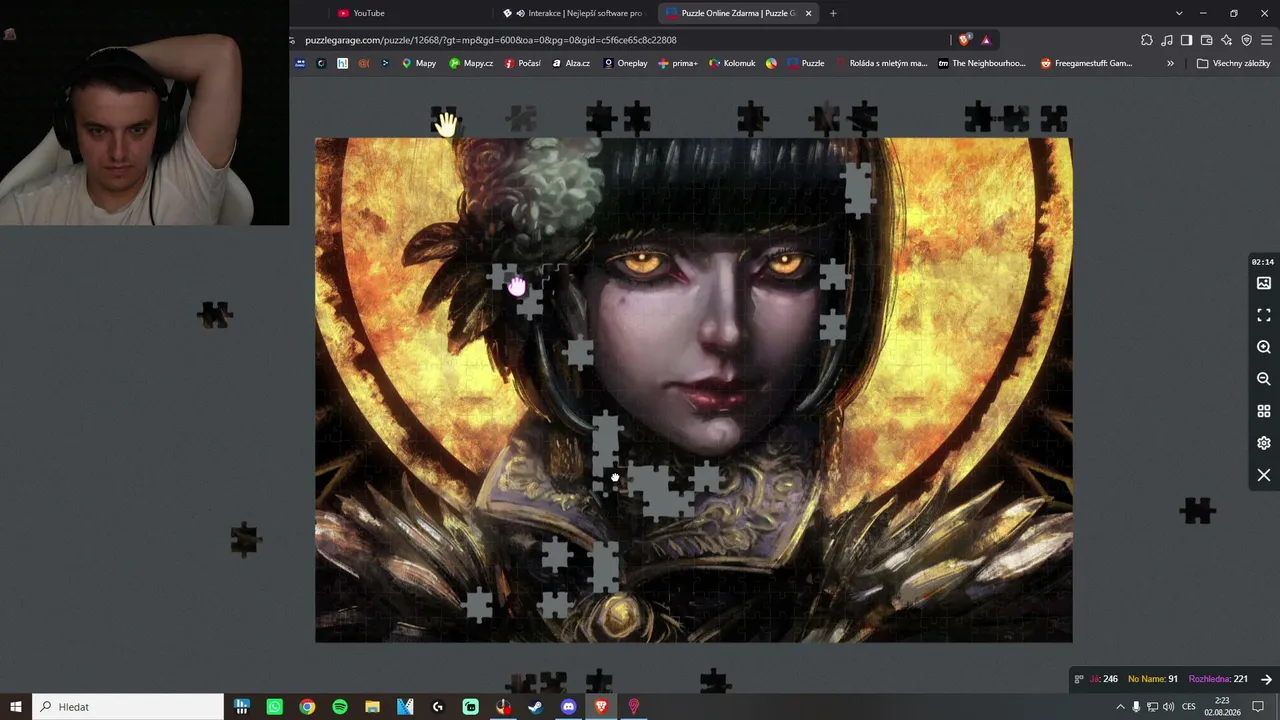Switch the CES keyboard language

click(x=1188, y=707)
